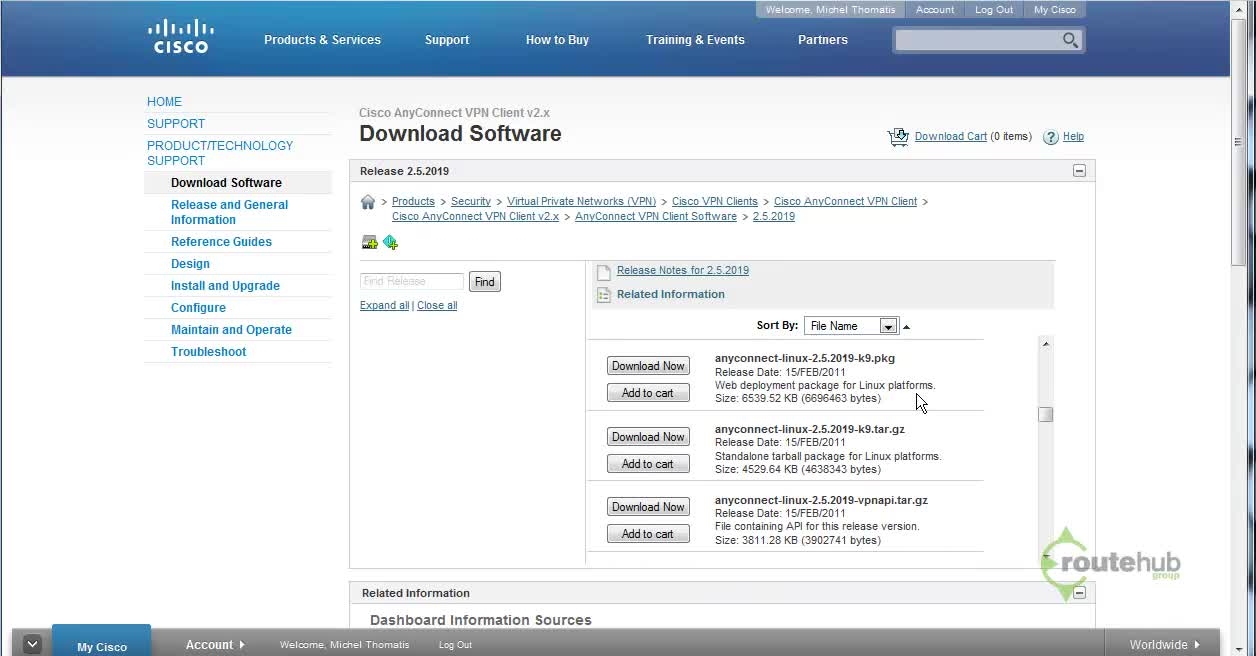Click the down-chevron button in bottom bar

point(32,644)
